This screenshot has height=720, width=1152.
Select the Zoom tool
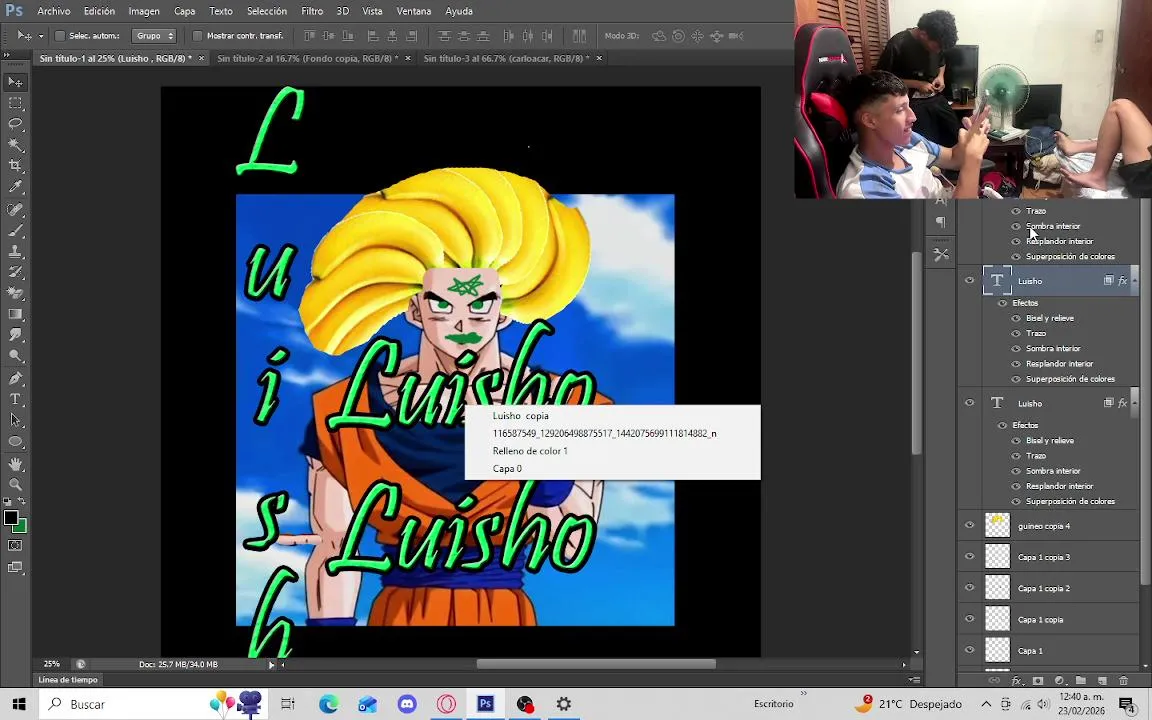point(15,485)
